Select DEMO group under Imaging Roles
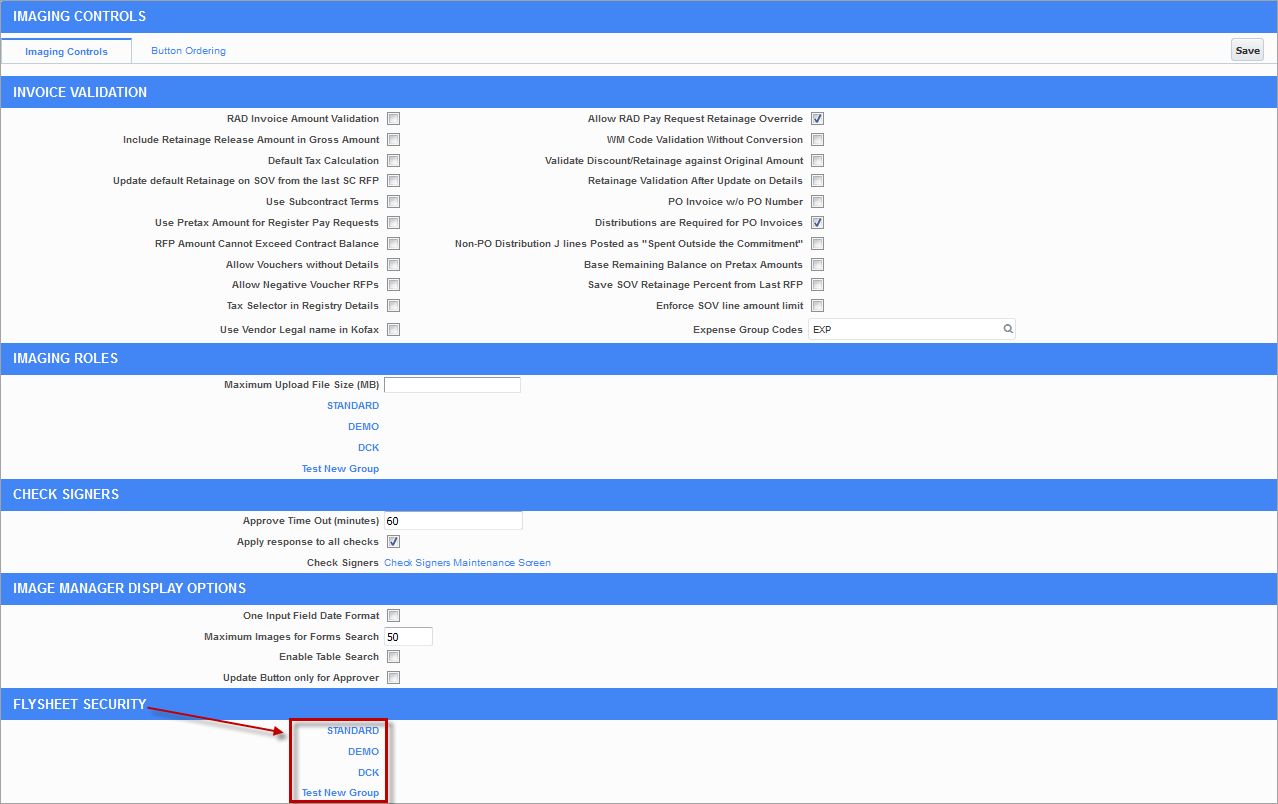 tap(364, 427)
